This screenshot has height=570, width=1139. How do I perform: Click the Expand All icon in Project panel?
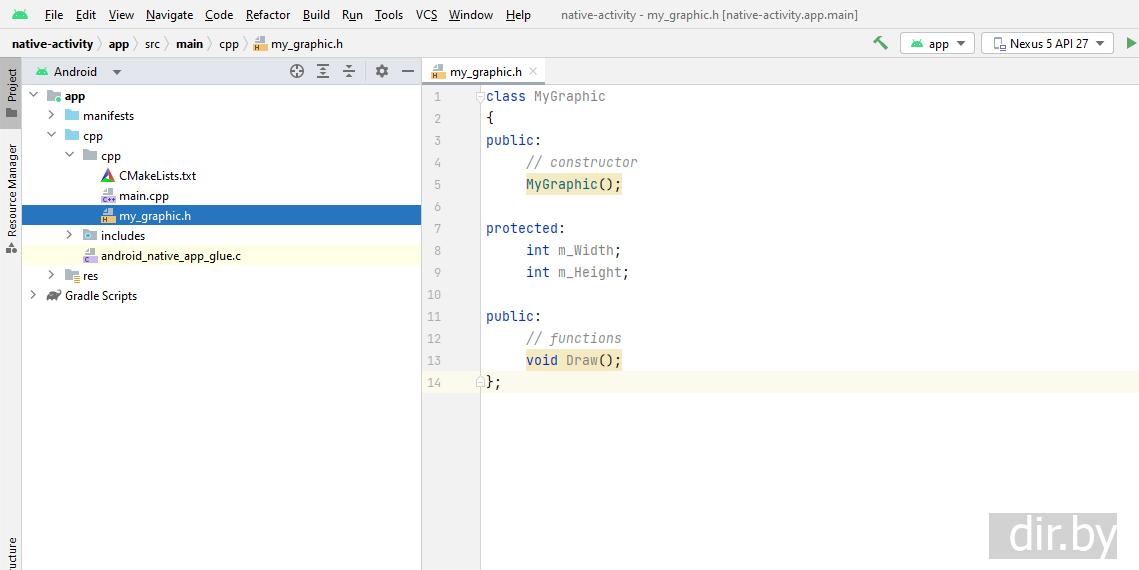click(323, 71)
